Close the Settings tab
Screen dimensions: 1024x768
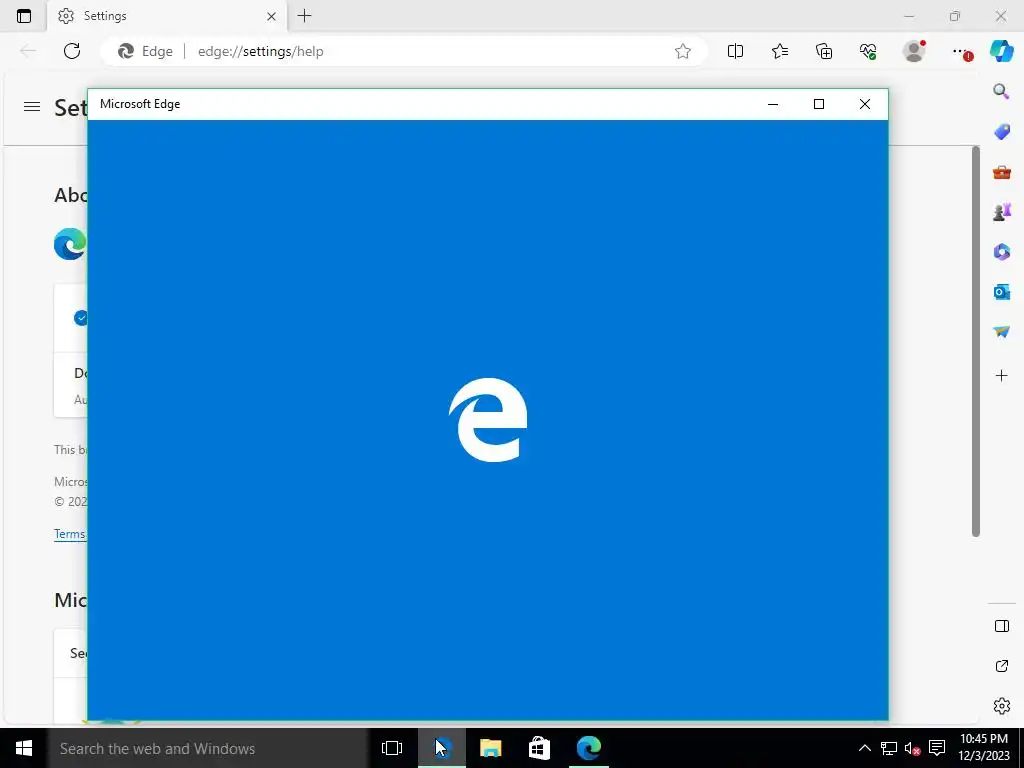[x=271, y=16]
